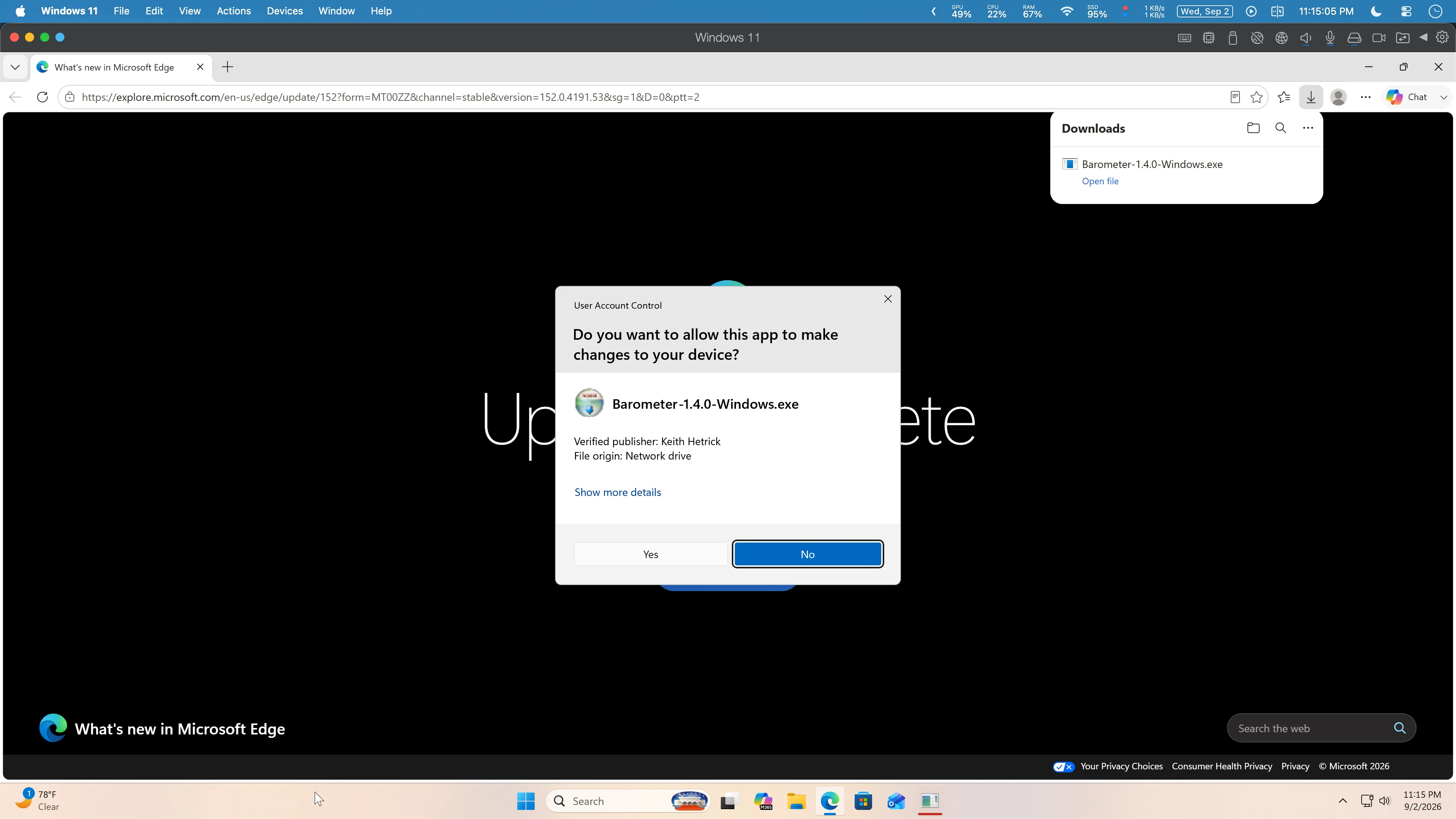This screenshot has height=819, width=1456.
Task: Open the Window menu
Action: tap(336, 11)
